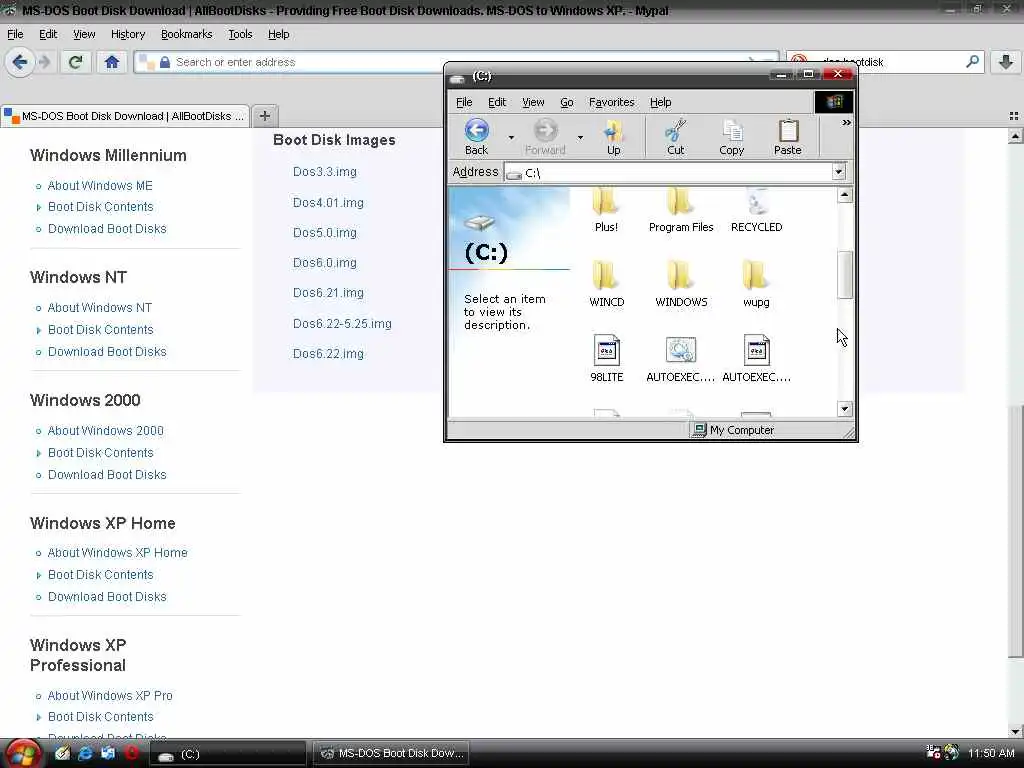
Task: Click Back button in C: explorer window
Action: pos(477,136)
